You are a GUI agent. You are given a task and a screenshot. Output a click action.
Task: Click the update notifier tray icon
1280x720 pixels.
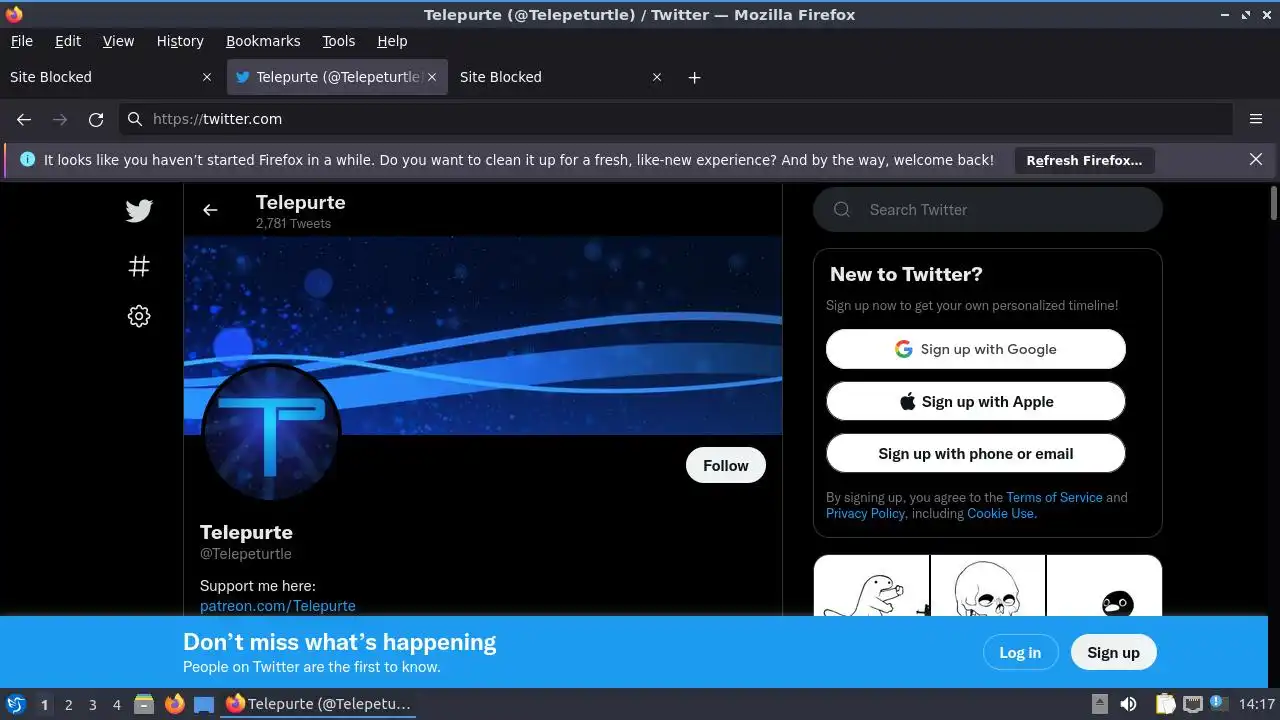click(1219, 704)
